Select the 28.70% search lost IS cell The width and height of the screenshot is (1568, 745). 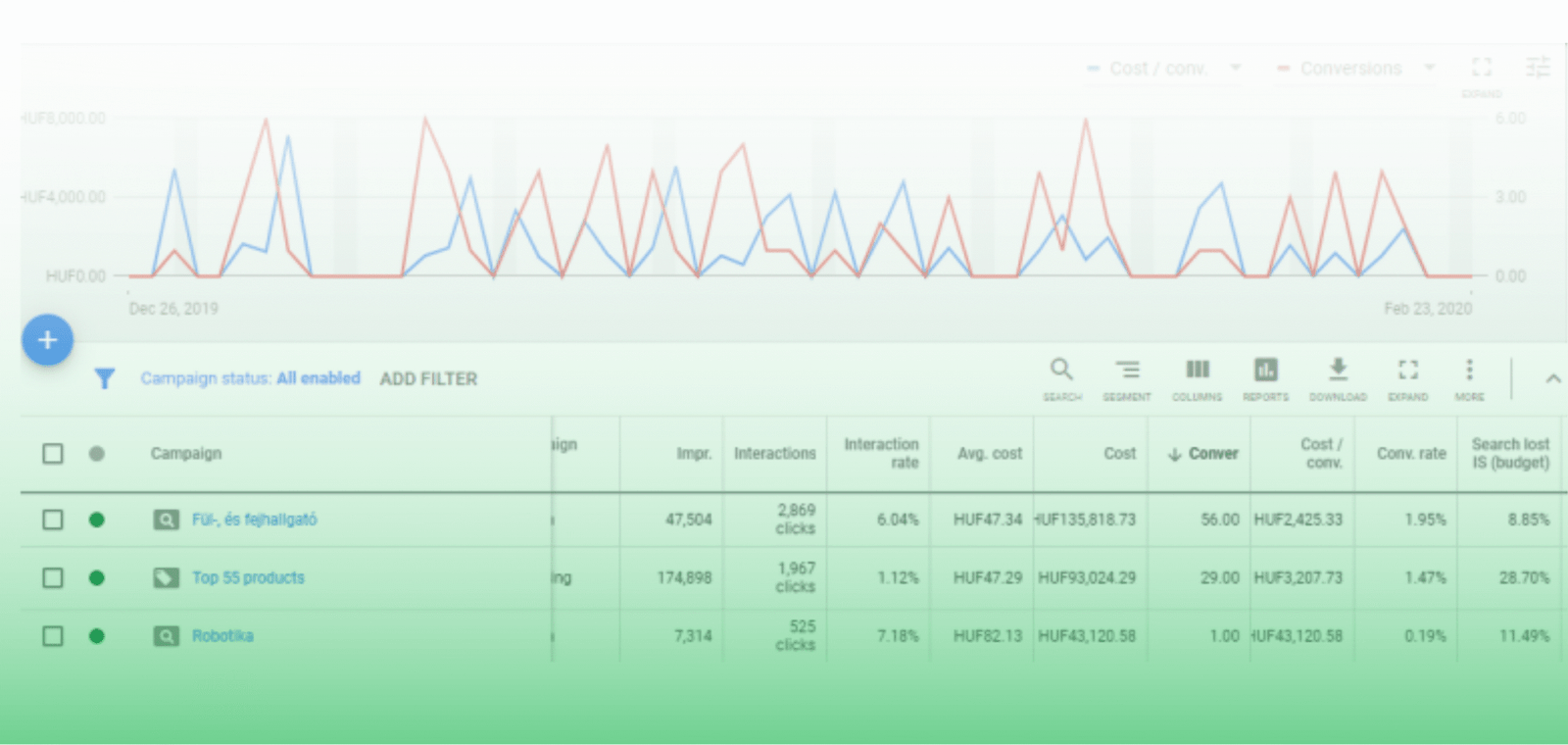(x=1524, y=578)
